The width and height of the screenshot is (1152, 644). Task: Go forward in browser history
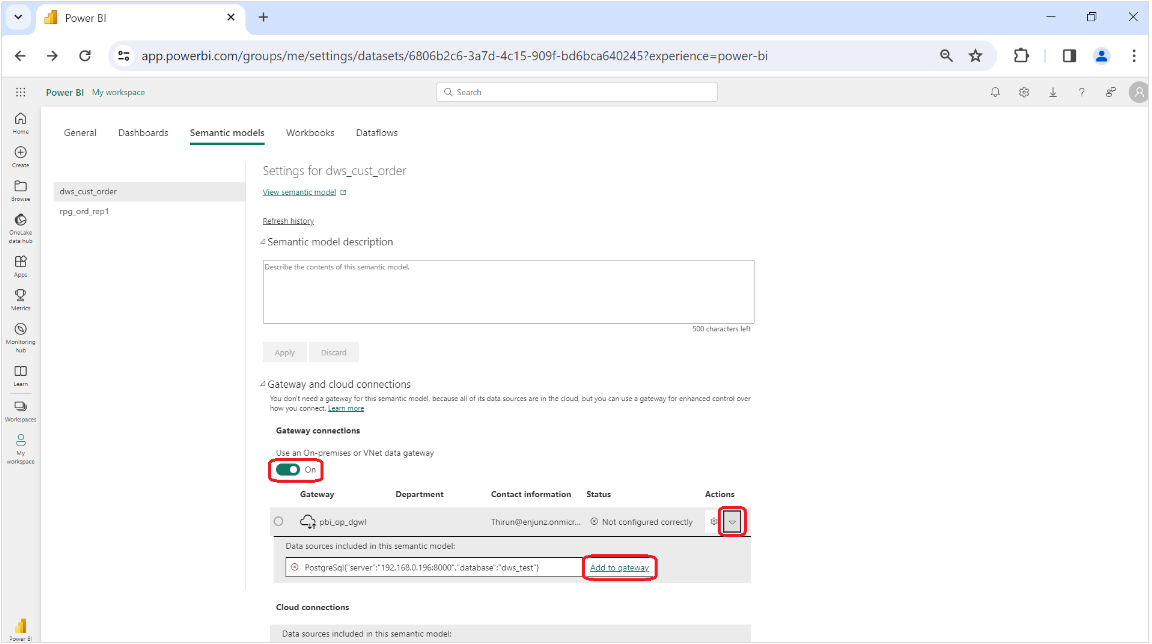52,56
